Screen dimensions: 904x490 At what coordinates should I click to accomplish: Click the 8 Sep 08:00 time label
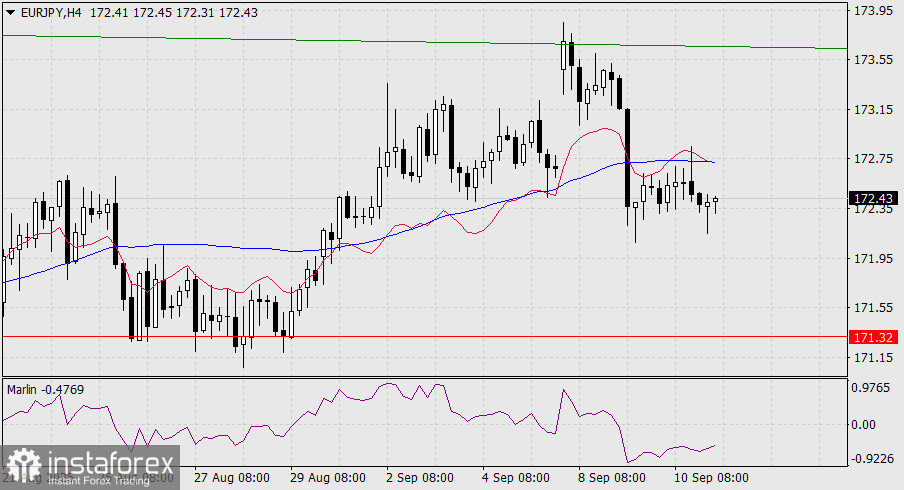tap(612, 478)
